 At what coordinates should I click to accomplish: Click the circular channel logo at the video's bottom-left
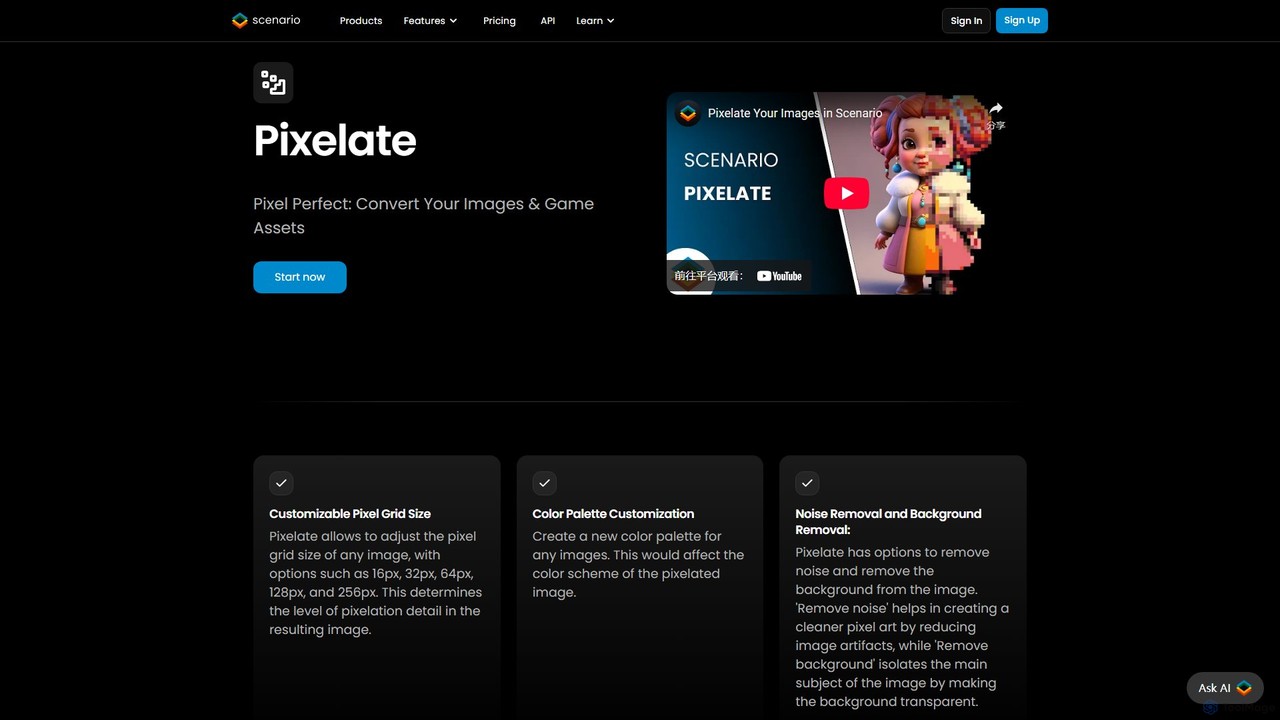689,272
